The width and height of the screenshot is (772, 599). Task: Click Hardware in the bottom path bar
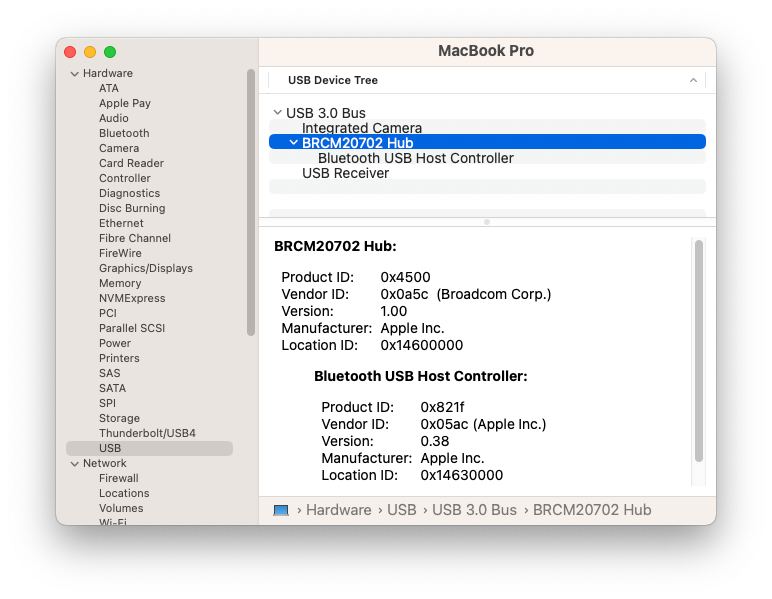point(339,510)
